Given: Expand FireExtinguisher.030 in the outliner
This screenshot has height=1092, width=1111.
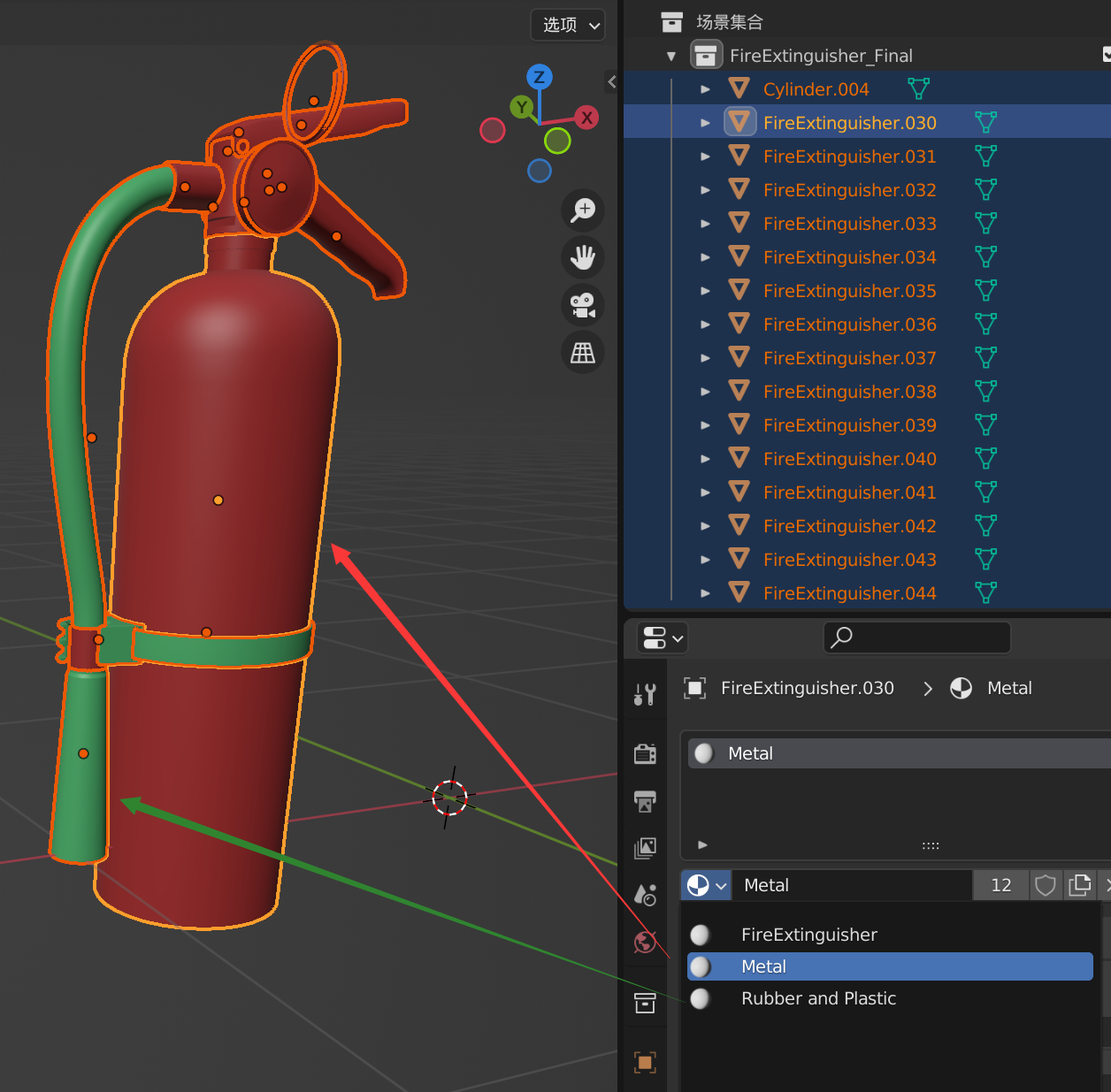Looking at the screenshot, I should [x=705, y=122].
